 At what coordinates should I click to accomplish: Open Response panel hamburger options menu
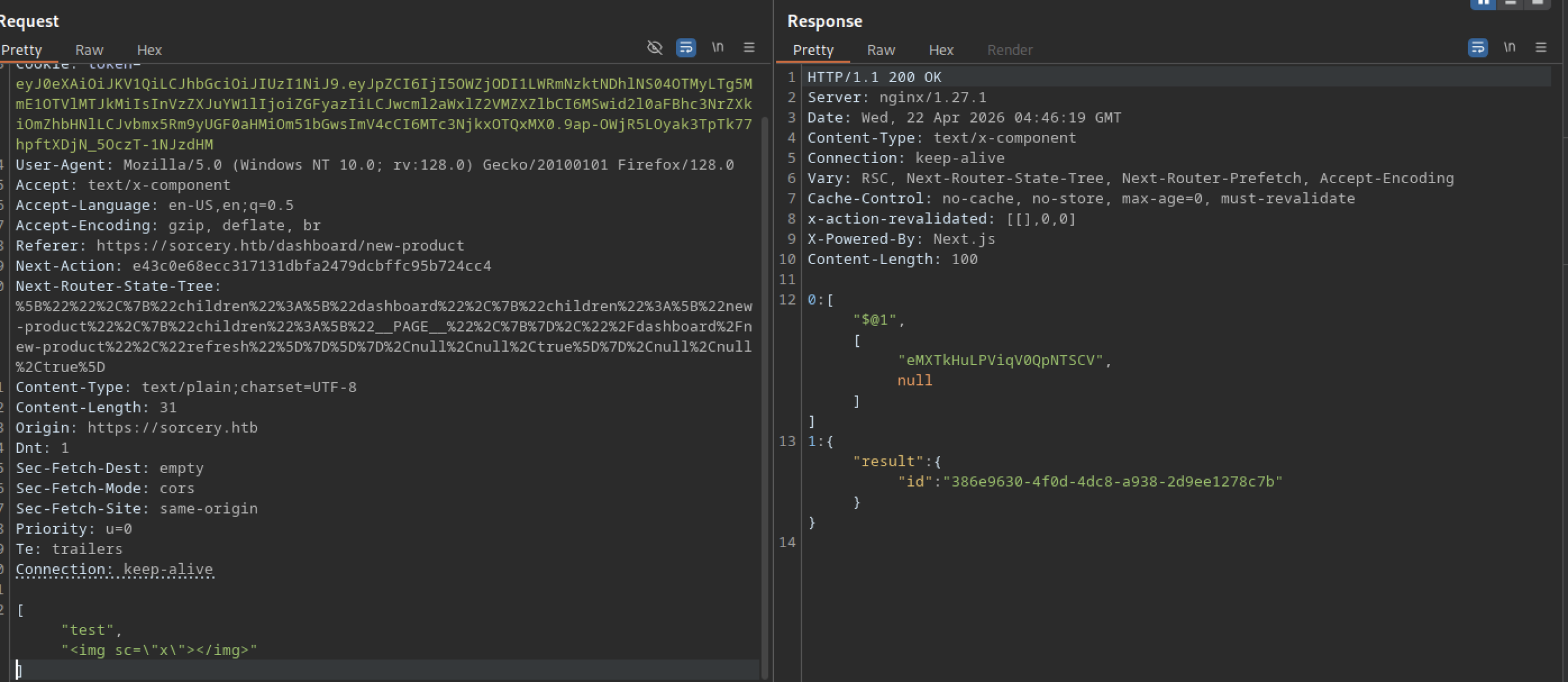[x=1541, y=47]
